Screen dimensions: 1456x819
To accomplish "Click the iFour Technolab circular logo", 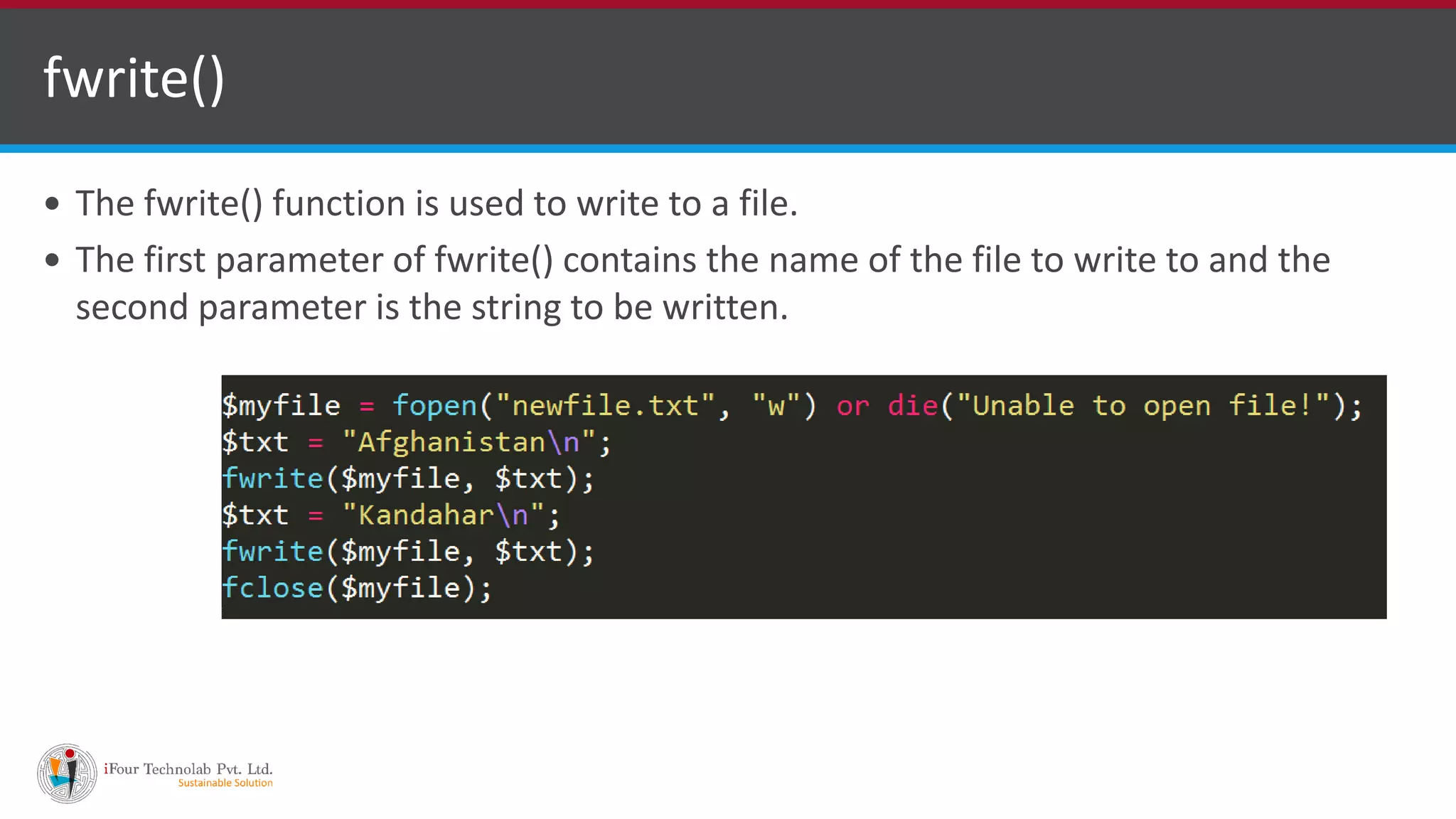I will point(67,773).
